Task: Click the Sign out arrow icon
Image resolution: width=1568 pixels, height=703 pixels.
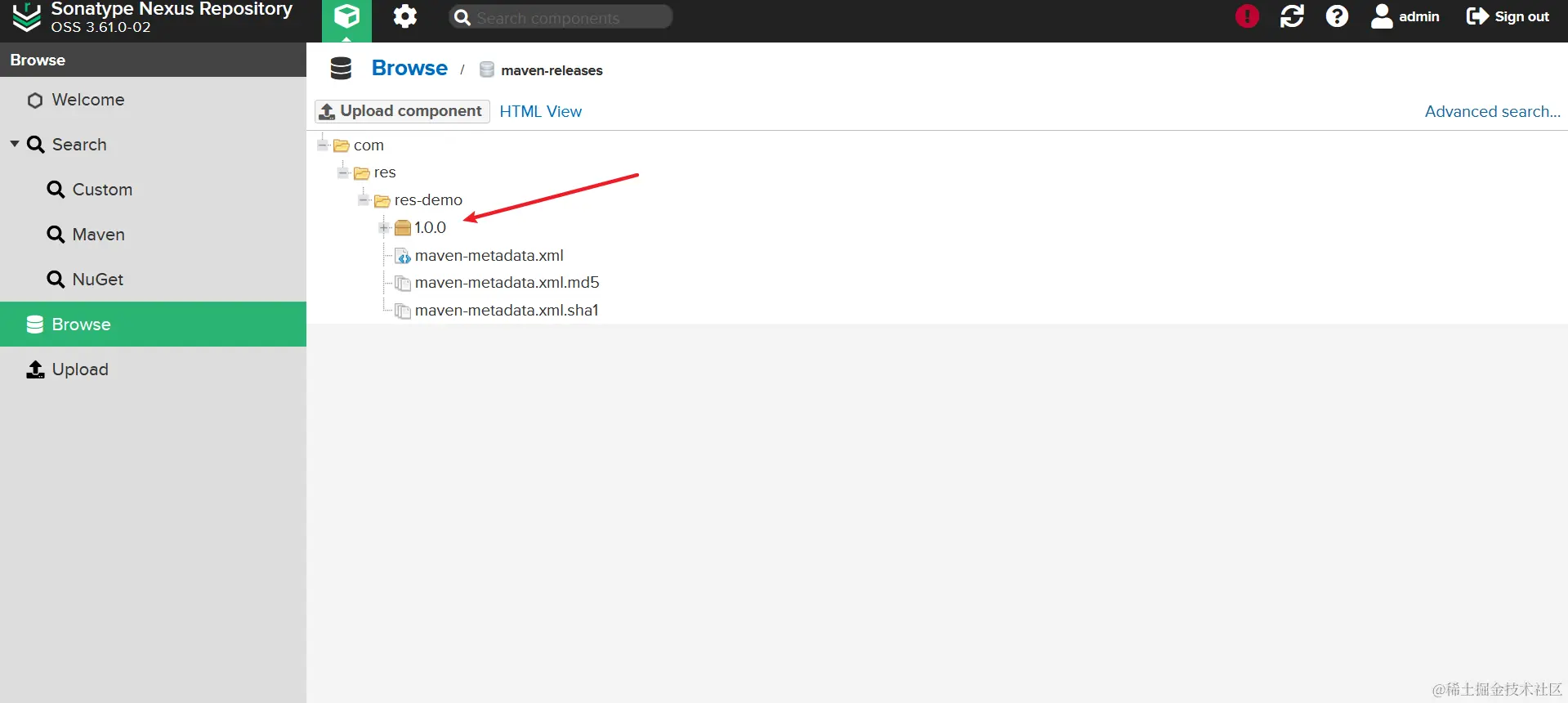Action: (1477, 16)
